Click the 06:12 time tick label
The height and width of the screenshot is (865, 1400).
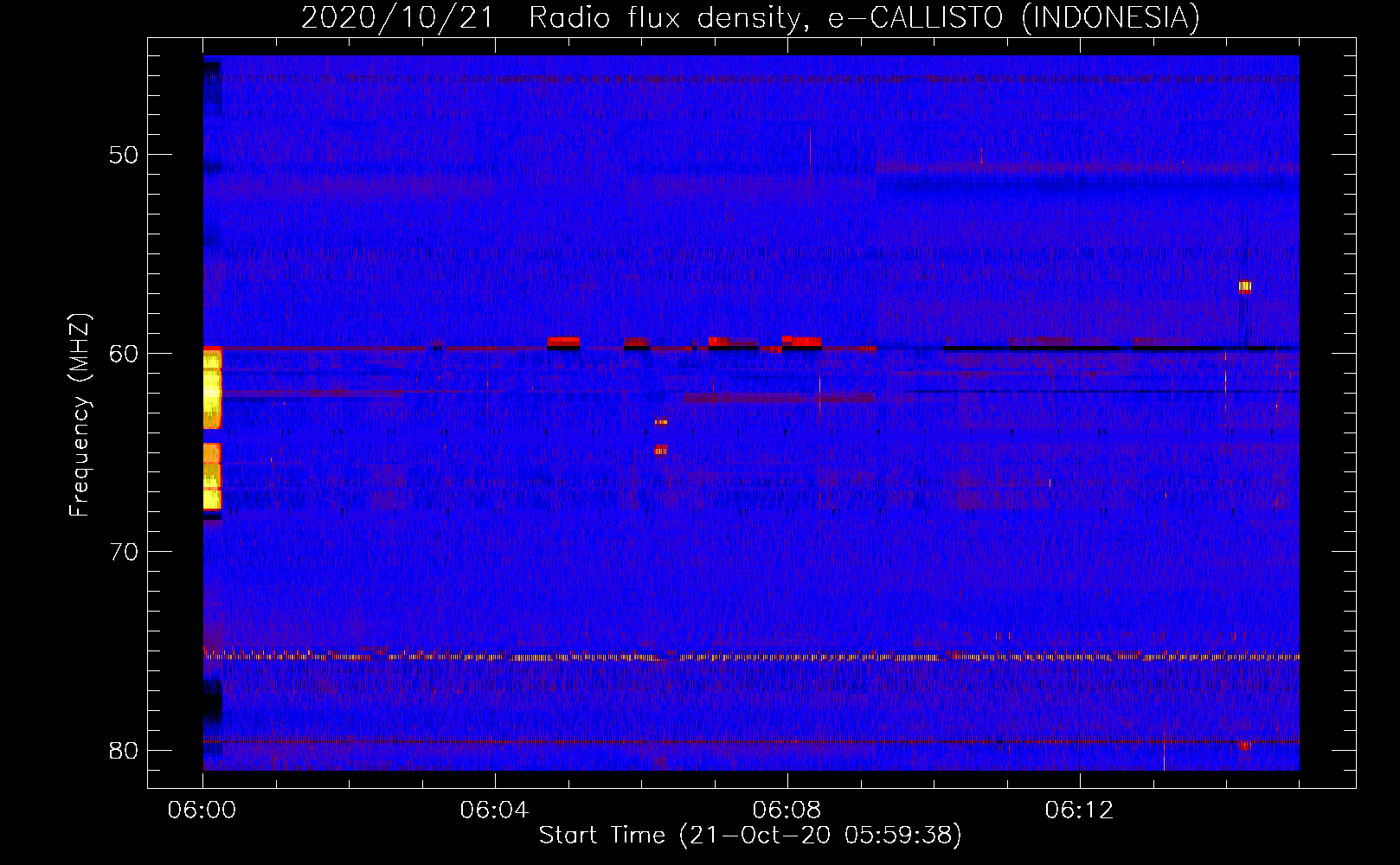tap(1079, 811)
